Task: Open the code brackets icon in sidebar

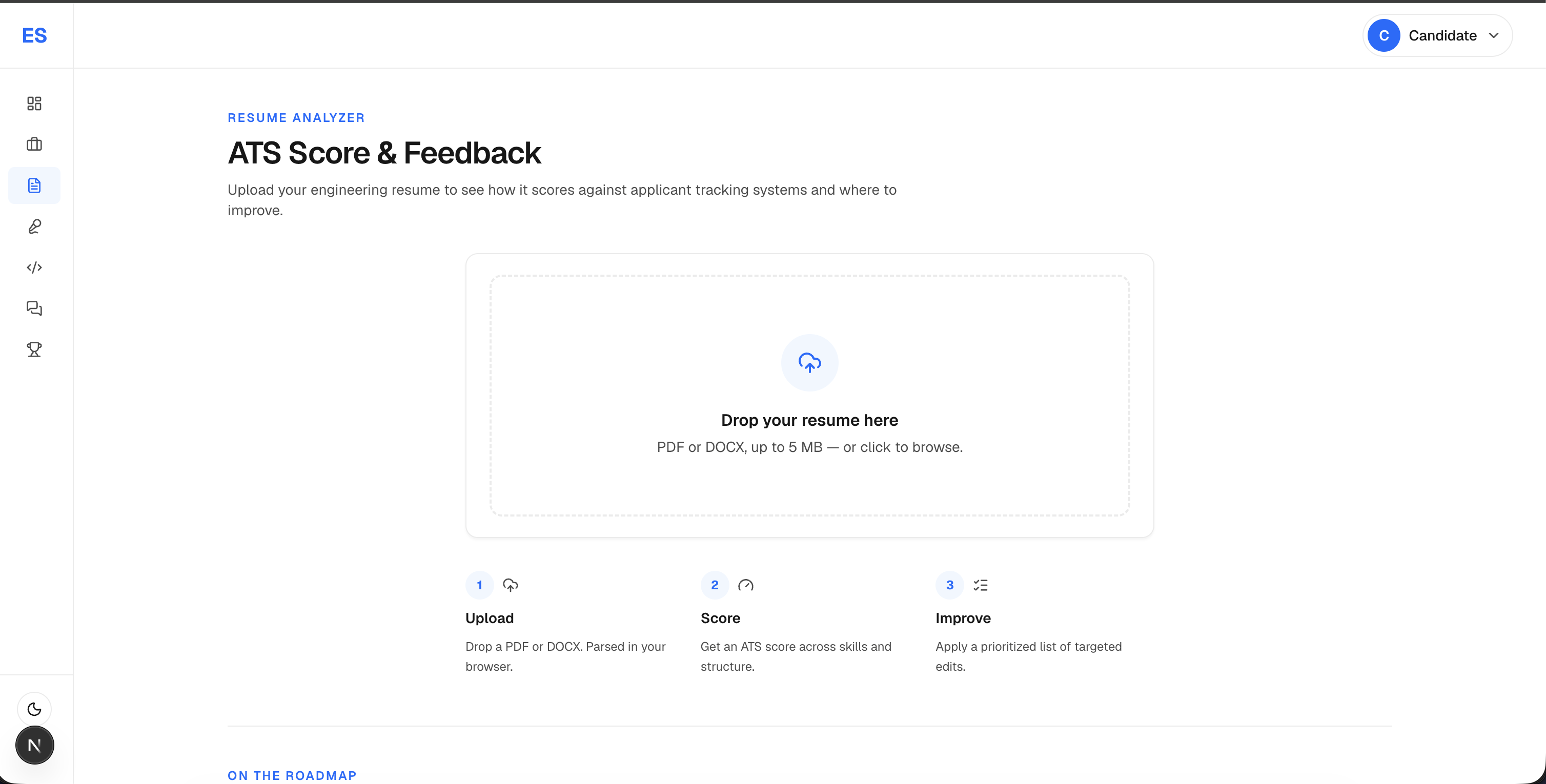Action: [34, 267]
